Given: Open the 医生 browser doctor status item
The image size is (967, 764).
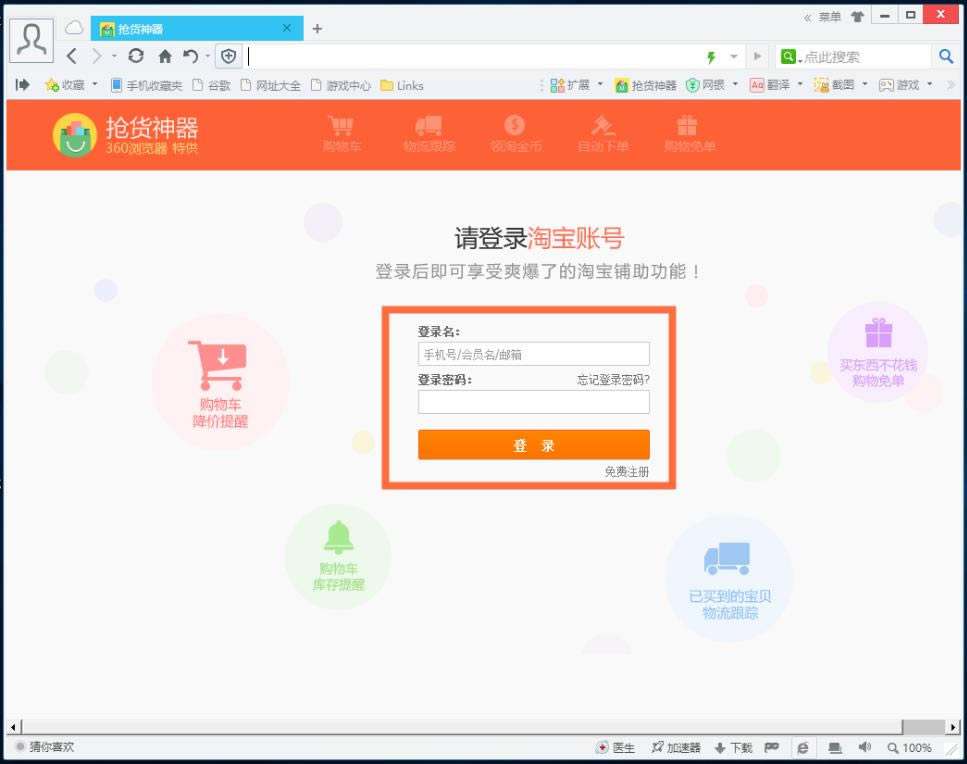Looking at the screenshot, I should 615,747.
